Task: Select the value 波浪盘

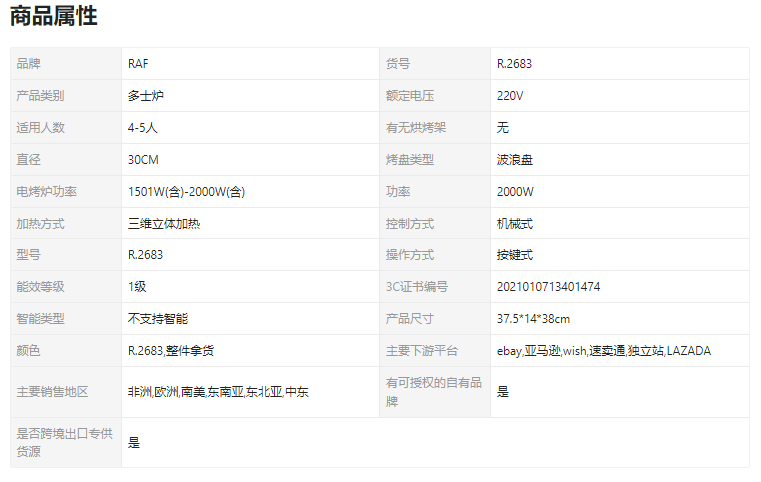Action: [x=514, y=160]
